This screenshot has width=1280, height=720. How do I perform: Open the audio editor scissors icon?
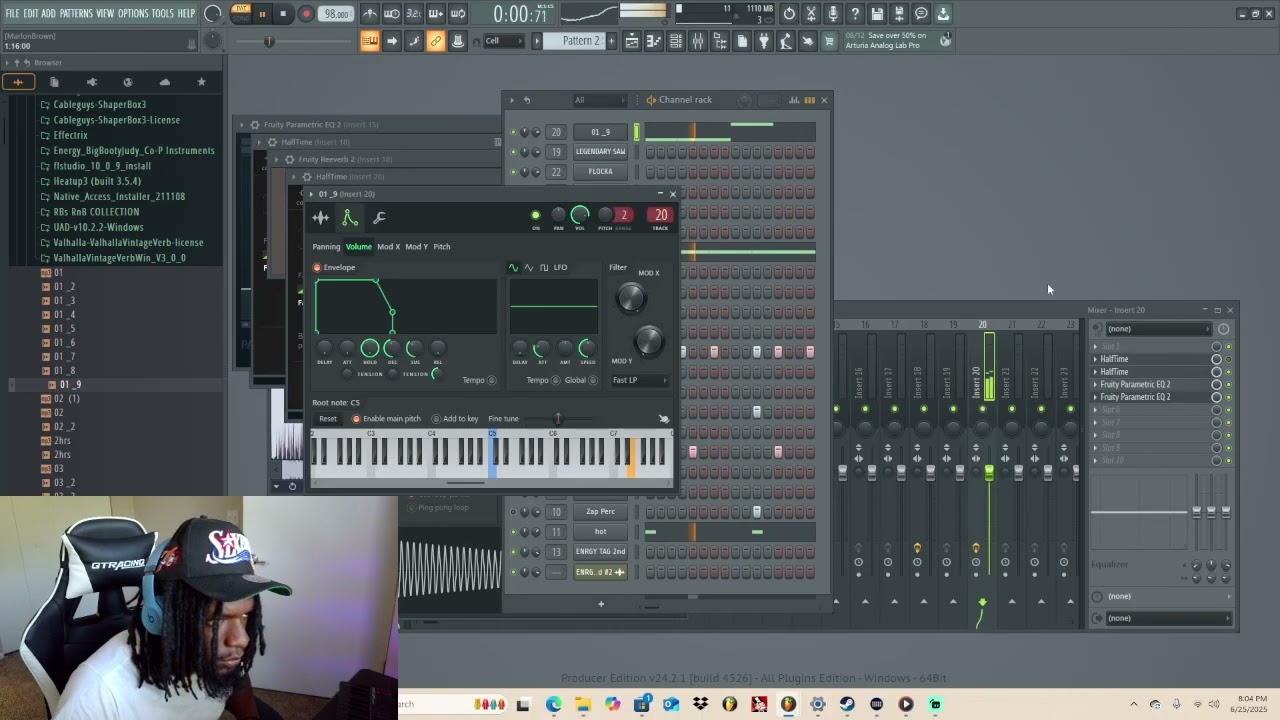(811, 14)
